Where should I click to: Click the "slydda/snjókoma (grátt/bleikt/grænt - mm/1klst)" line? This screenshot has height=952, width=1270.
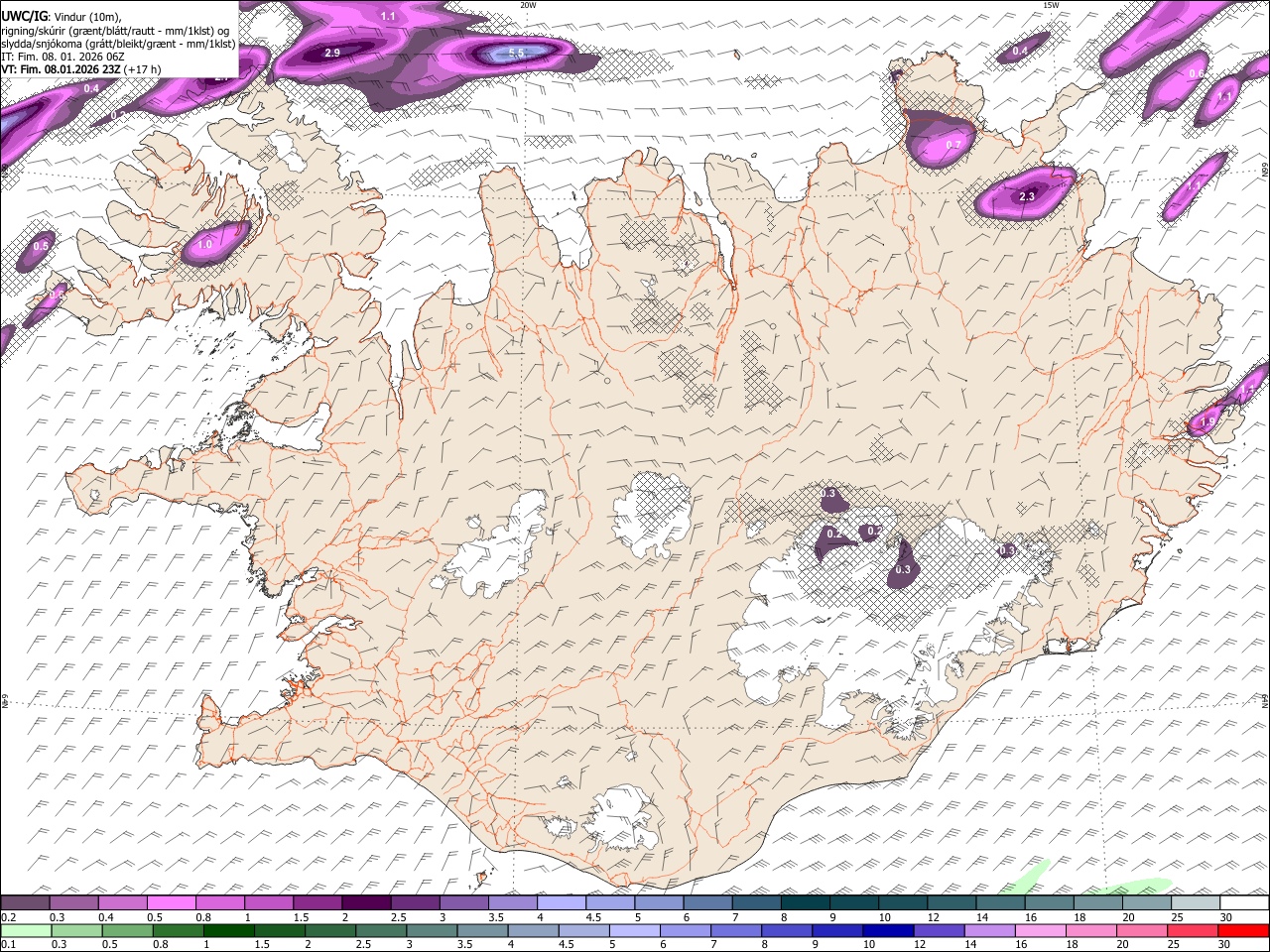(x=118, y=44)
